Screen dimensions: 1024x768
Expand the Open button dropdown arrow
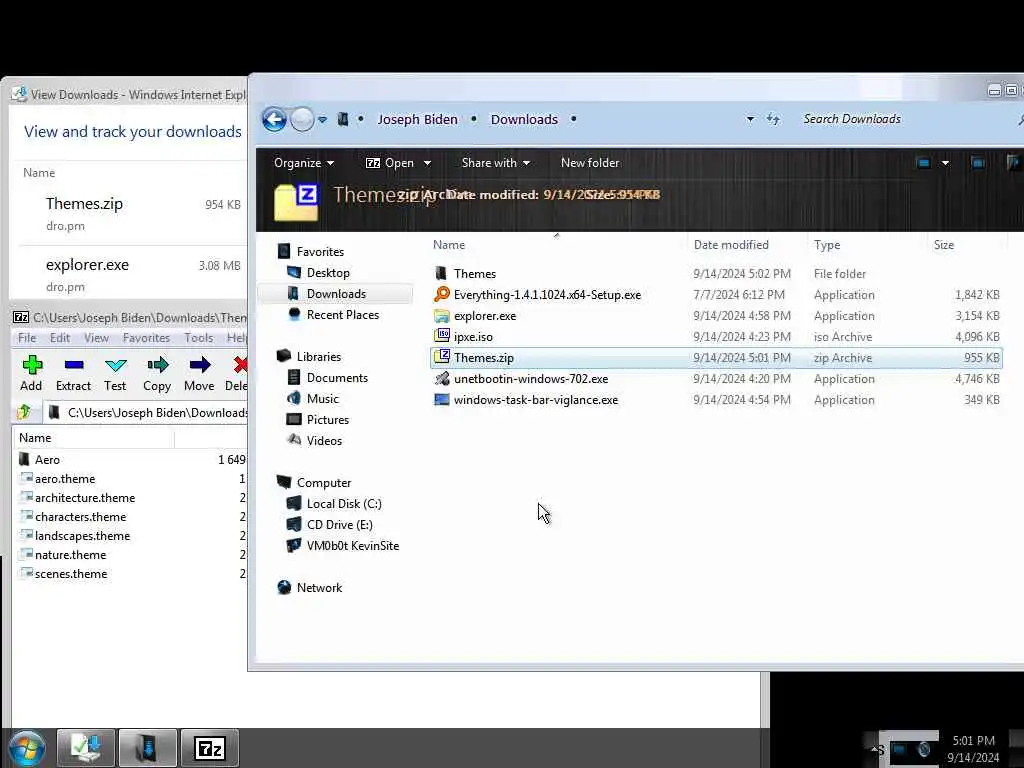427,163
